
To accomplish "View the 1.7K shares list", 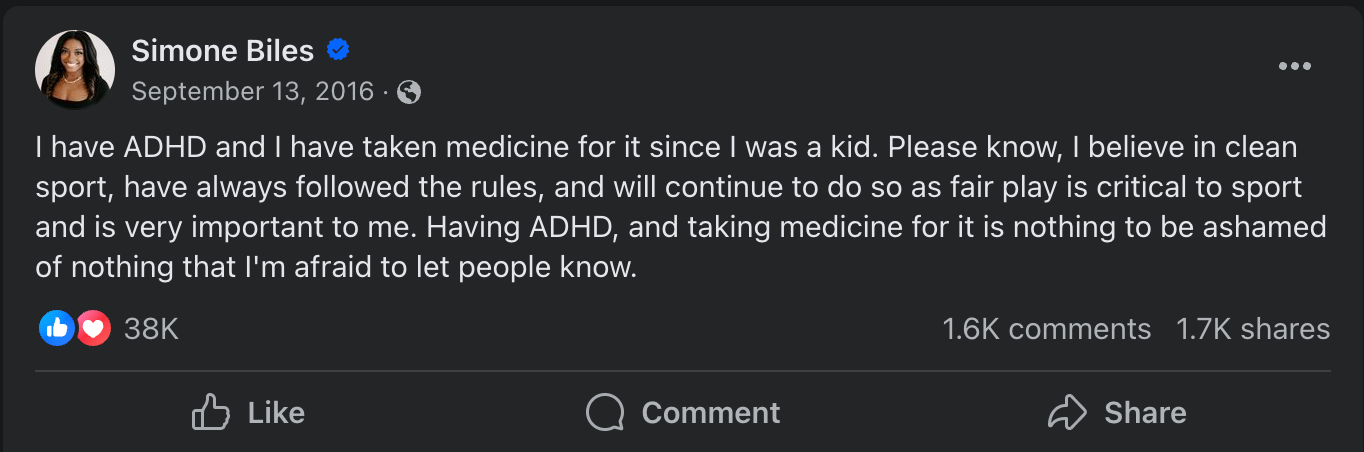I will coord(1253,329).
